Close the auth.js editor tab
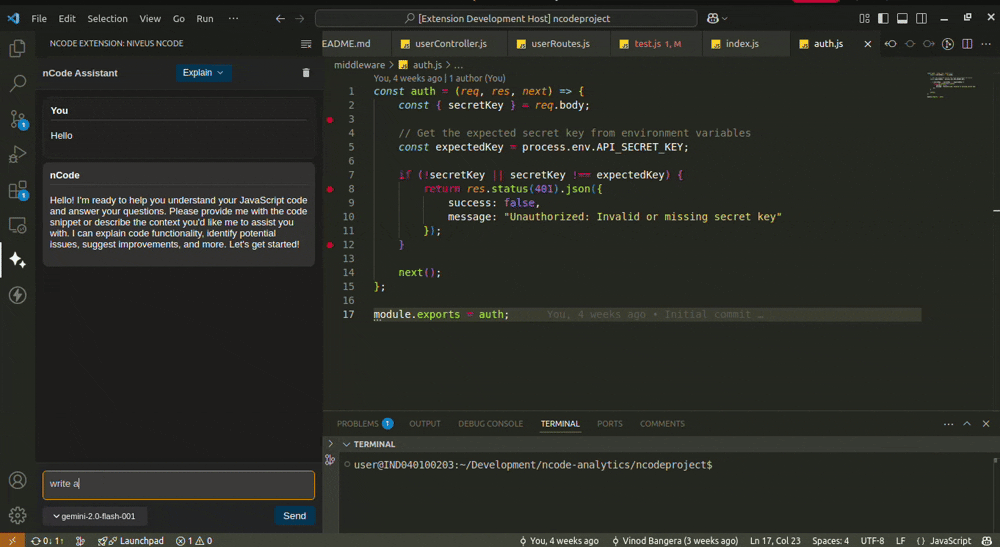Screen dimensions: 1000x547 tap(867, 44)
